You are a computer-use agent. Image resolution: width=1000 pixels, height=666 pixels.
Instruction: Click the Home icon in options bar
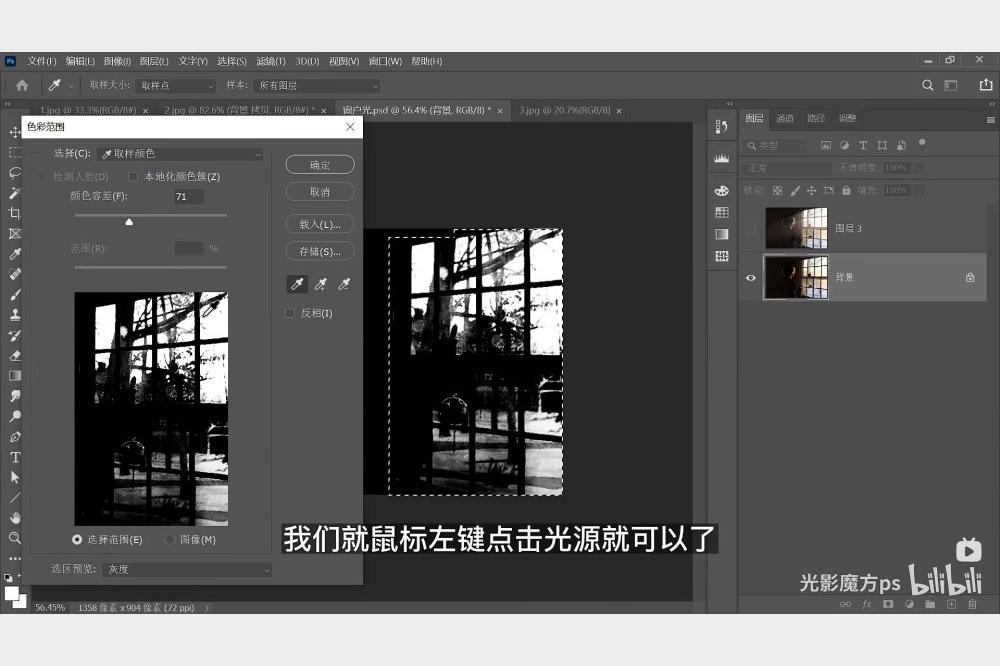tap(22, 85)
